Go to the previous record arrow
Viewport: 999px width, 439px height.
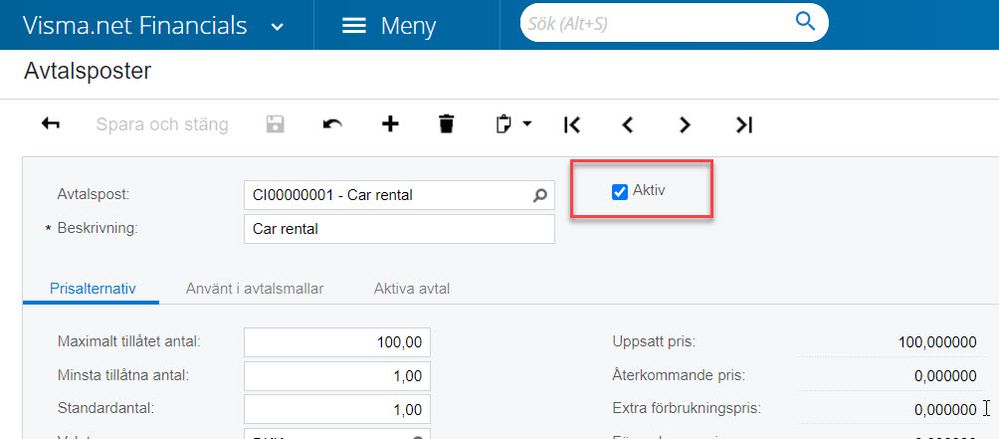(628, 124)
